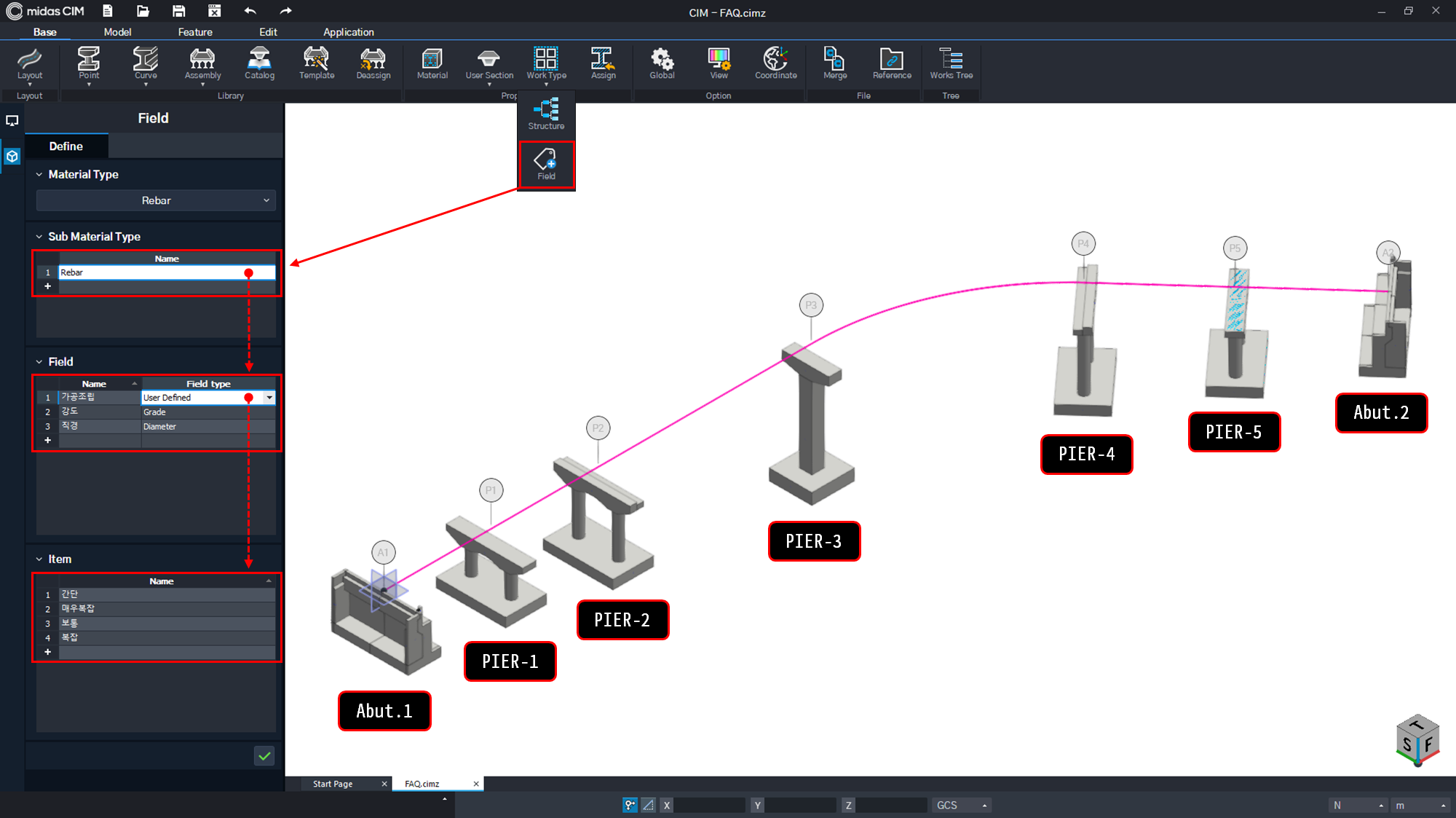Viewport: 1456px width, 818px height.
Task: Collapse the Field section
Action: [39, 362]
